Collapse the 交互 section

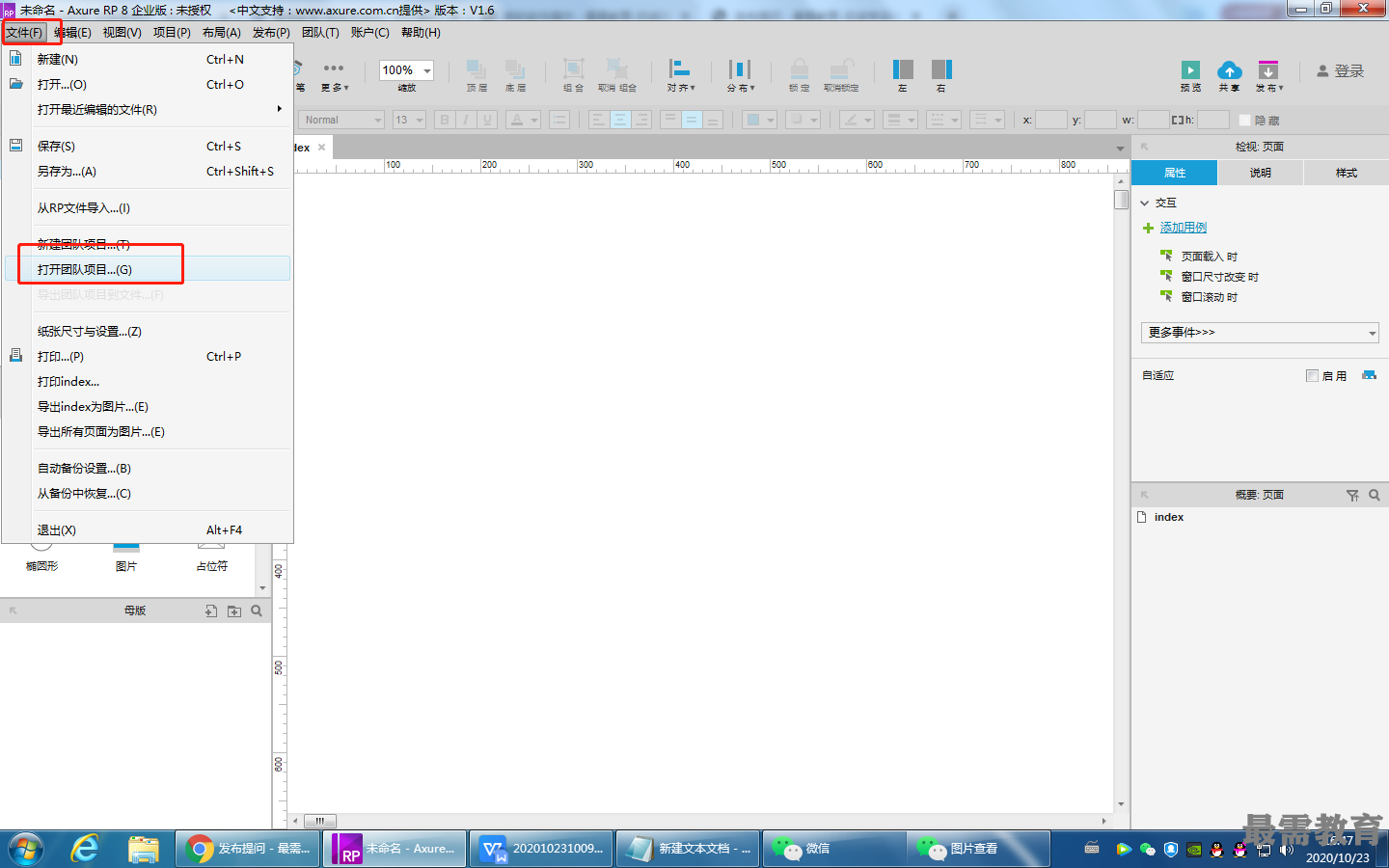pyautogui.click(x=1145, y=203)
